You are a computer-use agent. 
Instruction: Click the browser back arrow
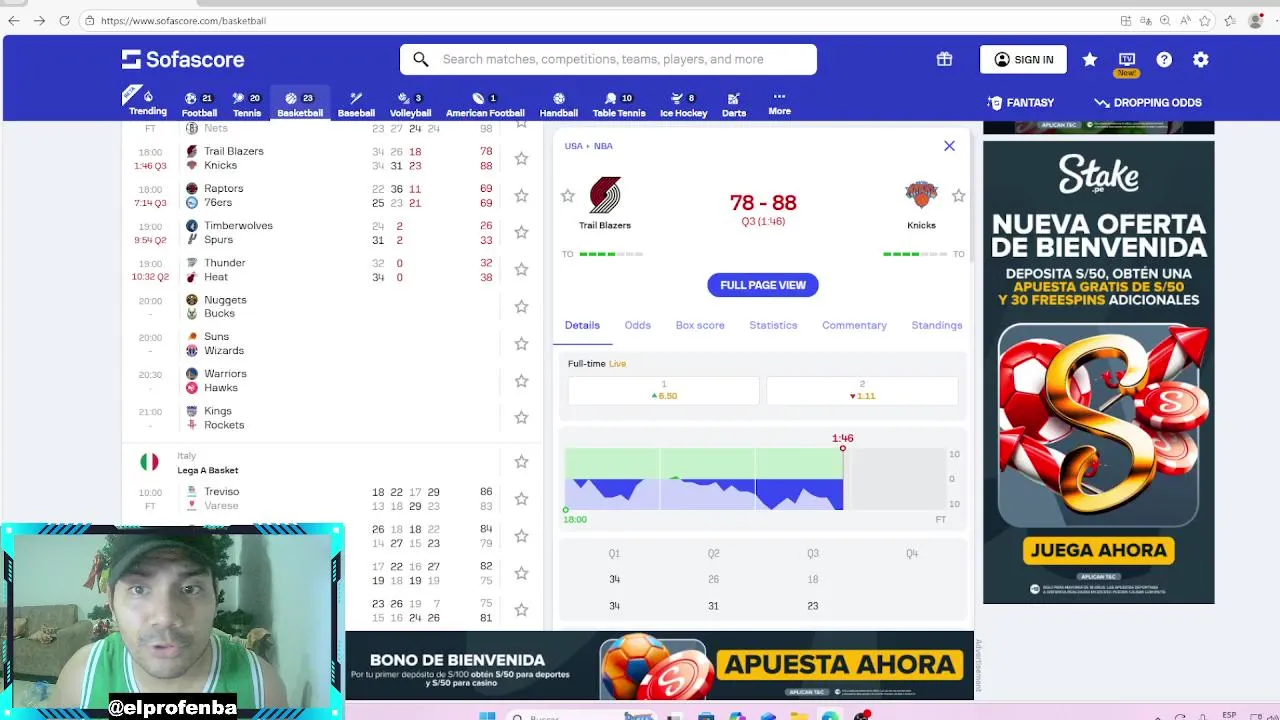click(14, 20)
